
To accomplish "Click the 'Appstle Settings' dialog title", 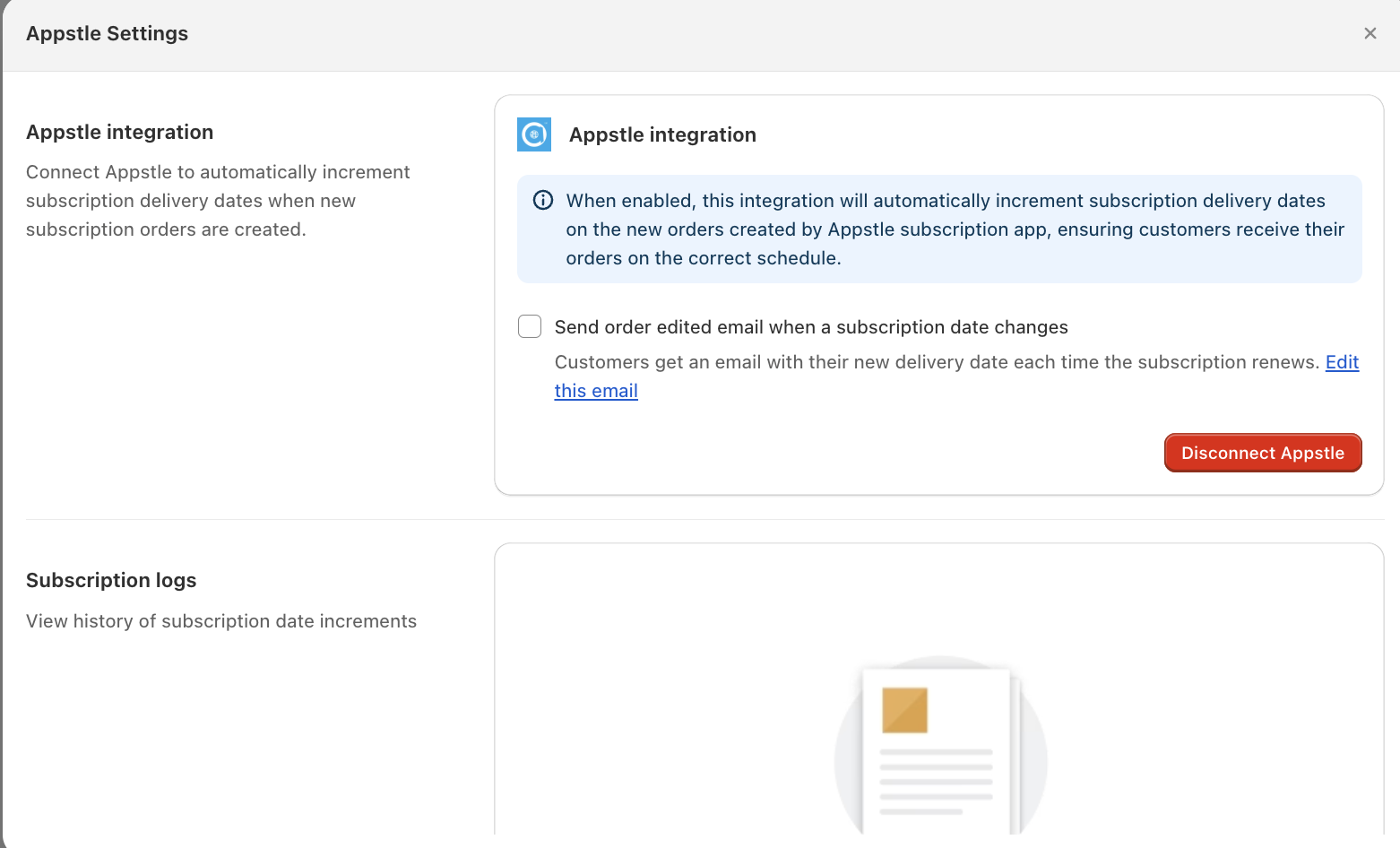I will coord(108,33).
